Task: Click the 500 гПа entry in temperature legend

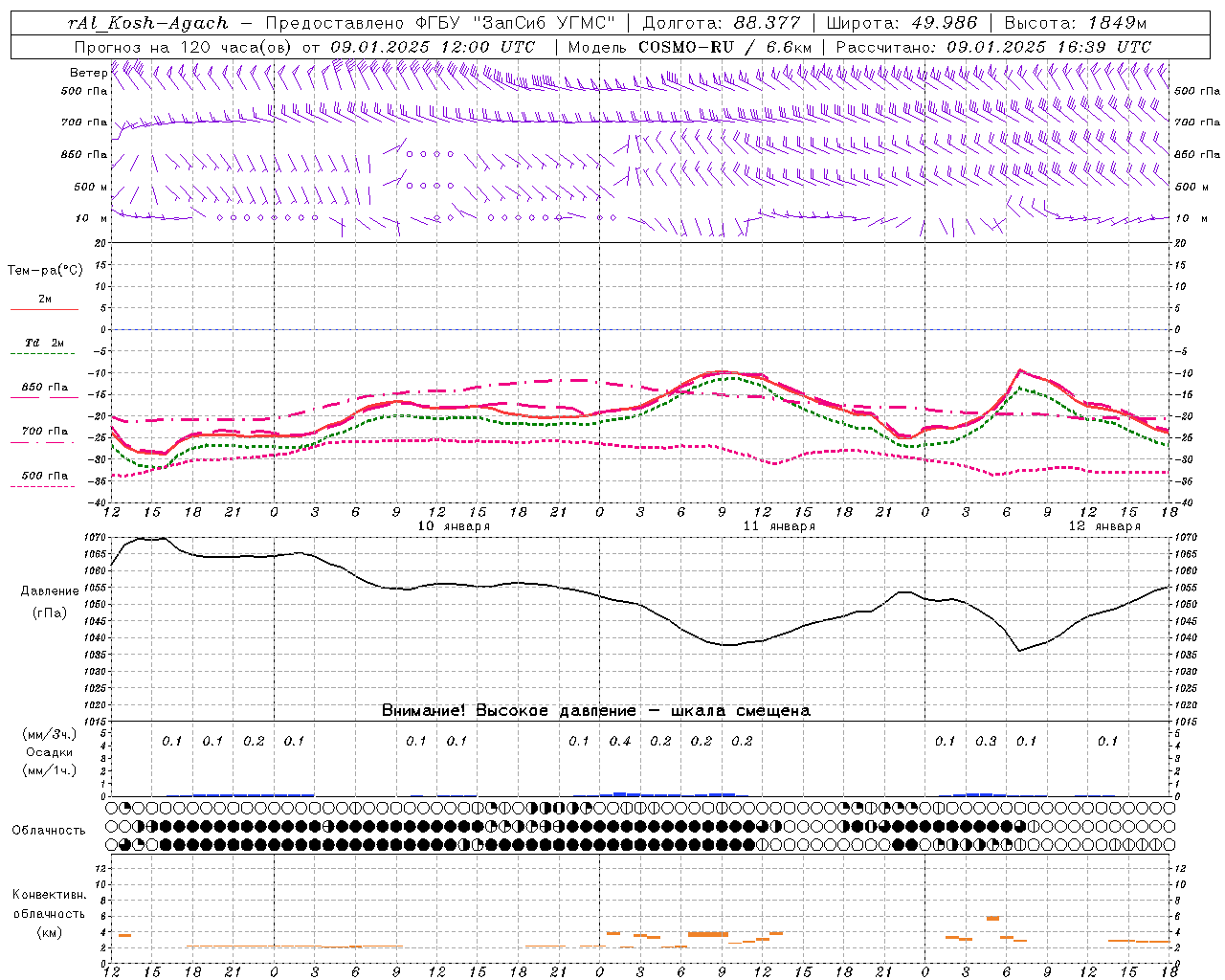Action: click(x=44, y=479)
